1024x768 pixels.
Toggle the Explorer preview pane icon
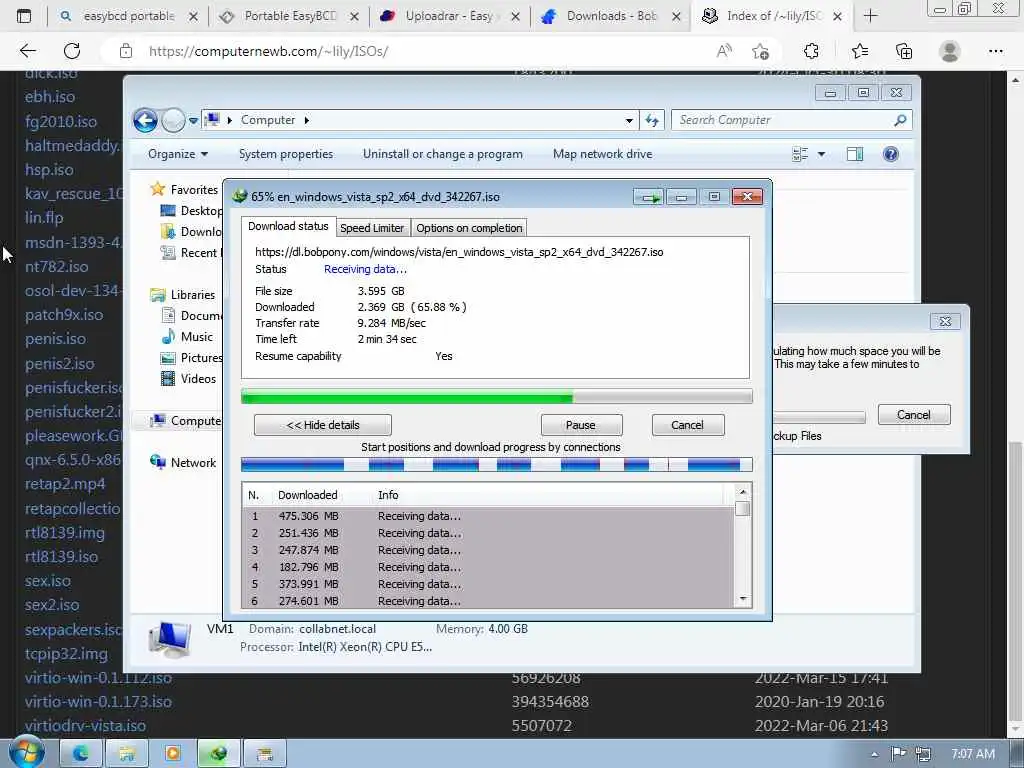[855, 154]
